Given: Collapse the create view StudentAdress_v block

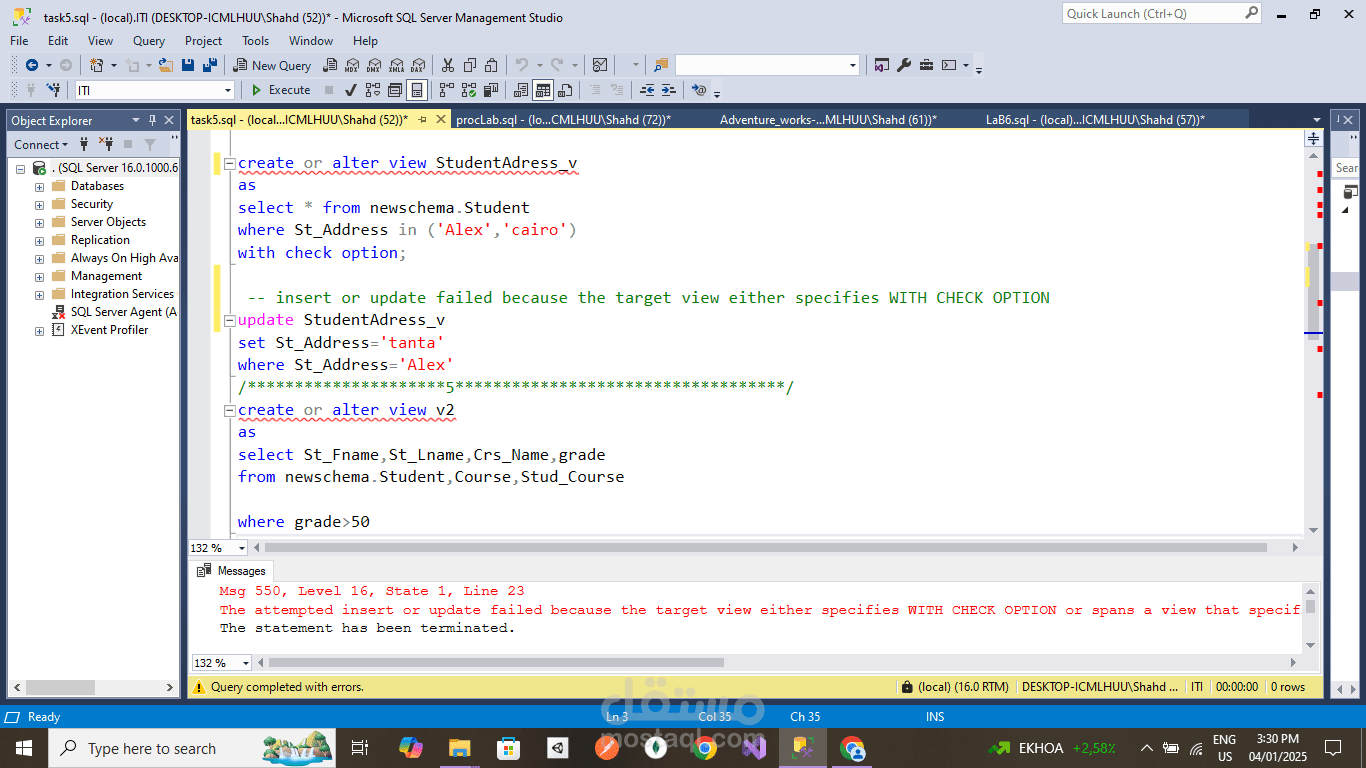Looking at the screenshot, I should click(x=229, y=163).
